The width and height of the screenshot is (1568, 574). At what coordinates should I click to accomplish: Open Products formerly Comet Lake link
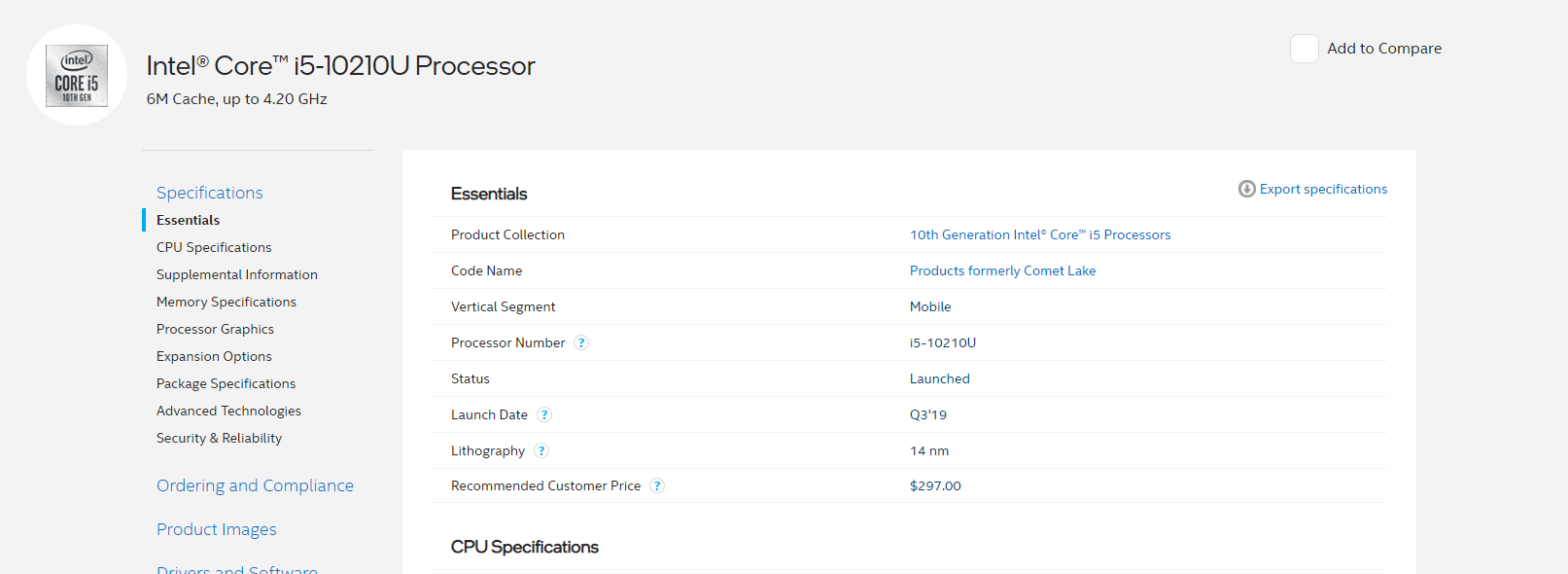[x=1002, y=270]
